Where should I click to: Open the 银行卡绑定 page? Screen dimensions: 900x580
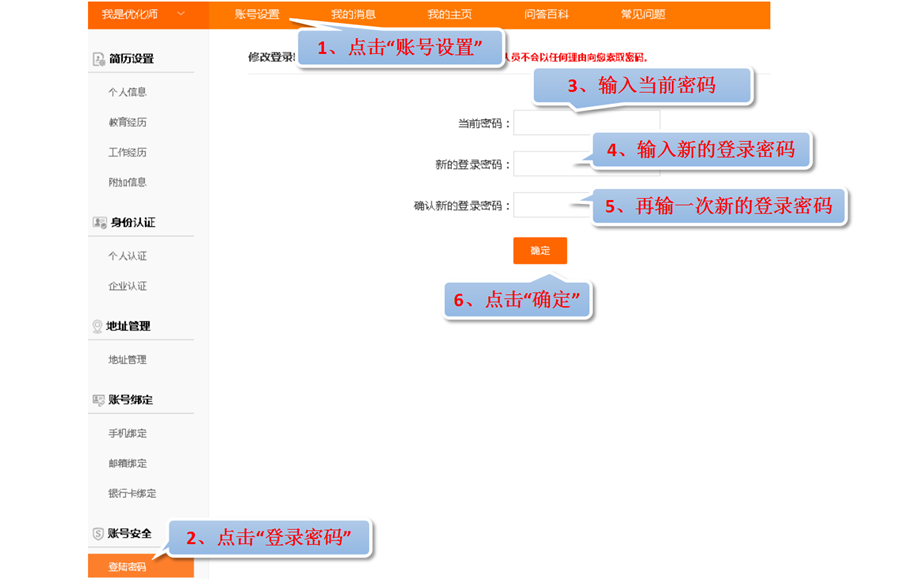(130, 493)
